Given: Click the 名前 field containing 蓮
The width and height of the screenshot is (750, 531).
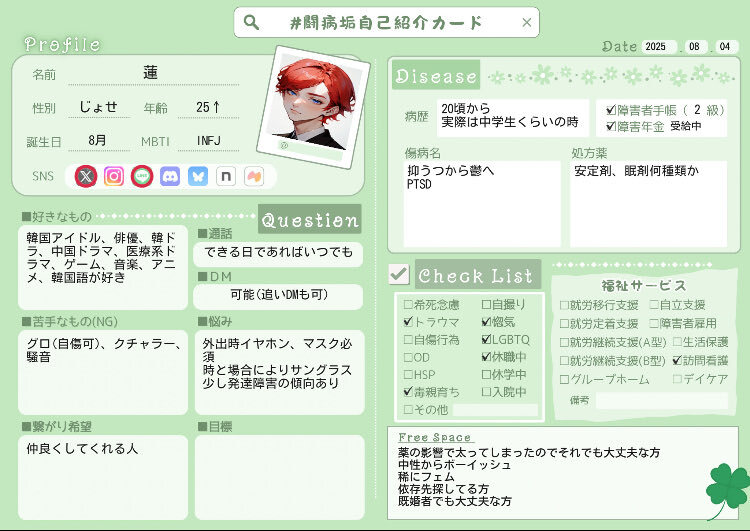Looking at the screenshot, I should [x=151, y=74].
